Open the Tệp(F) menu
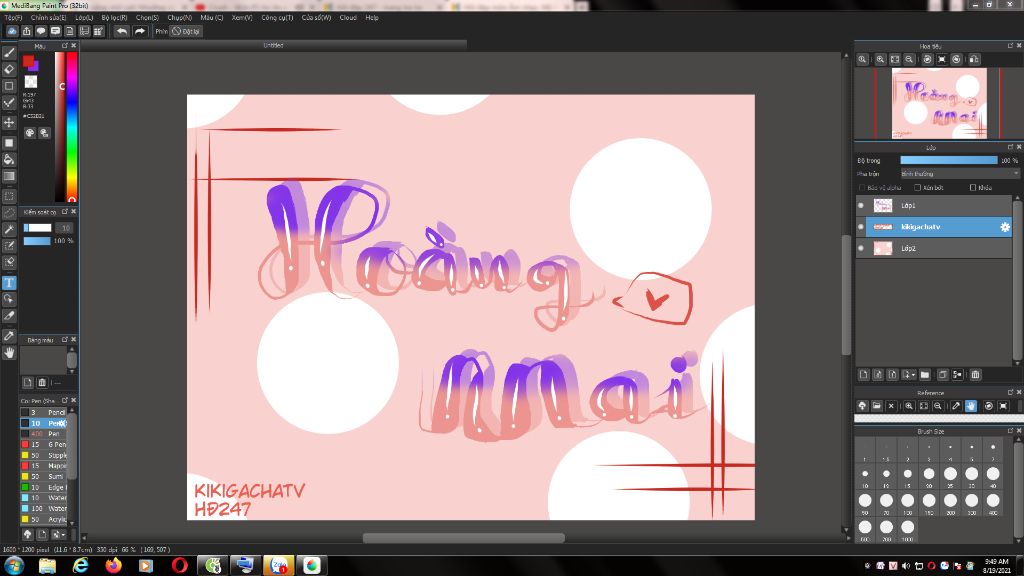Screen dimensions: 1024x576 tap(13, 18)
